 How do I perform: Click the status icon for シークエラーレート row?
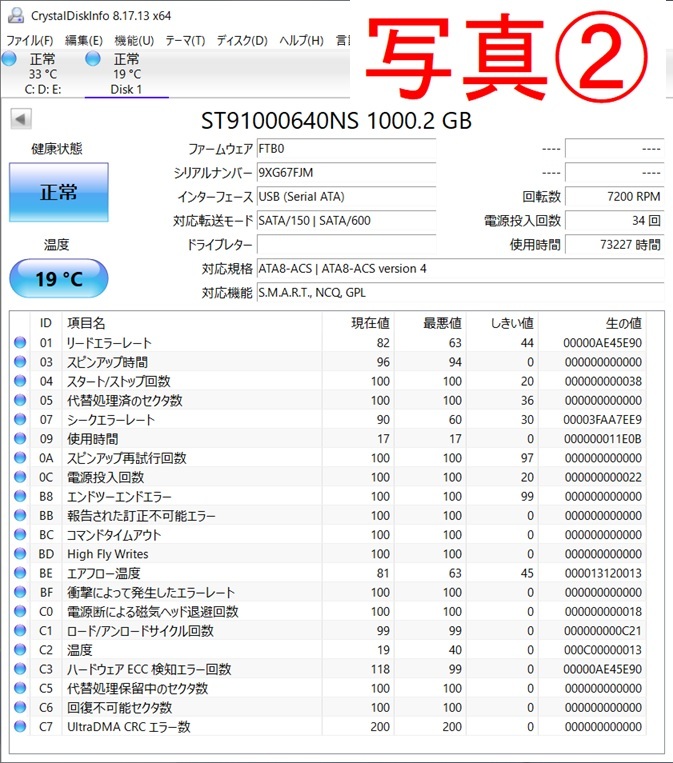pyautogui.click(x=20, y=419)
